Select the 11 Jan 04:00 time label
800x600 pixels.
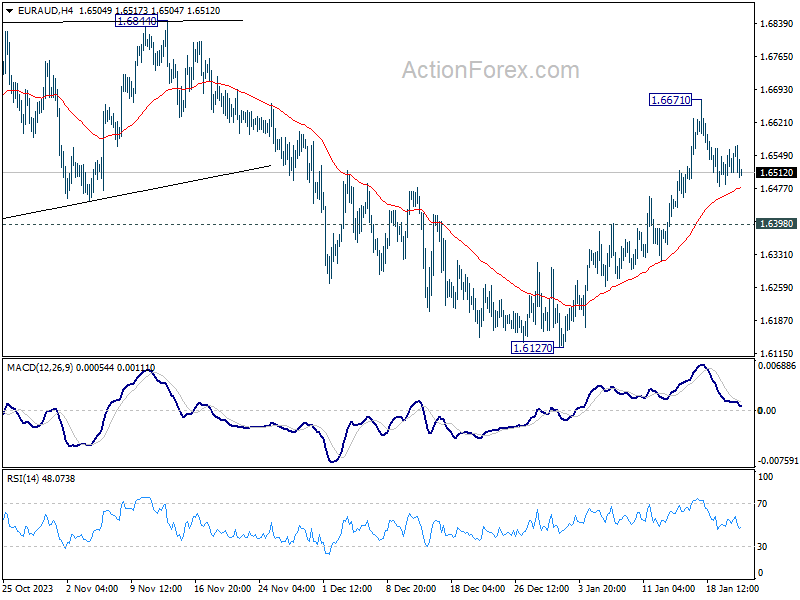[x=668, y=588]
